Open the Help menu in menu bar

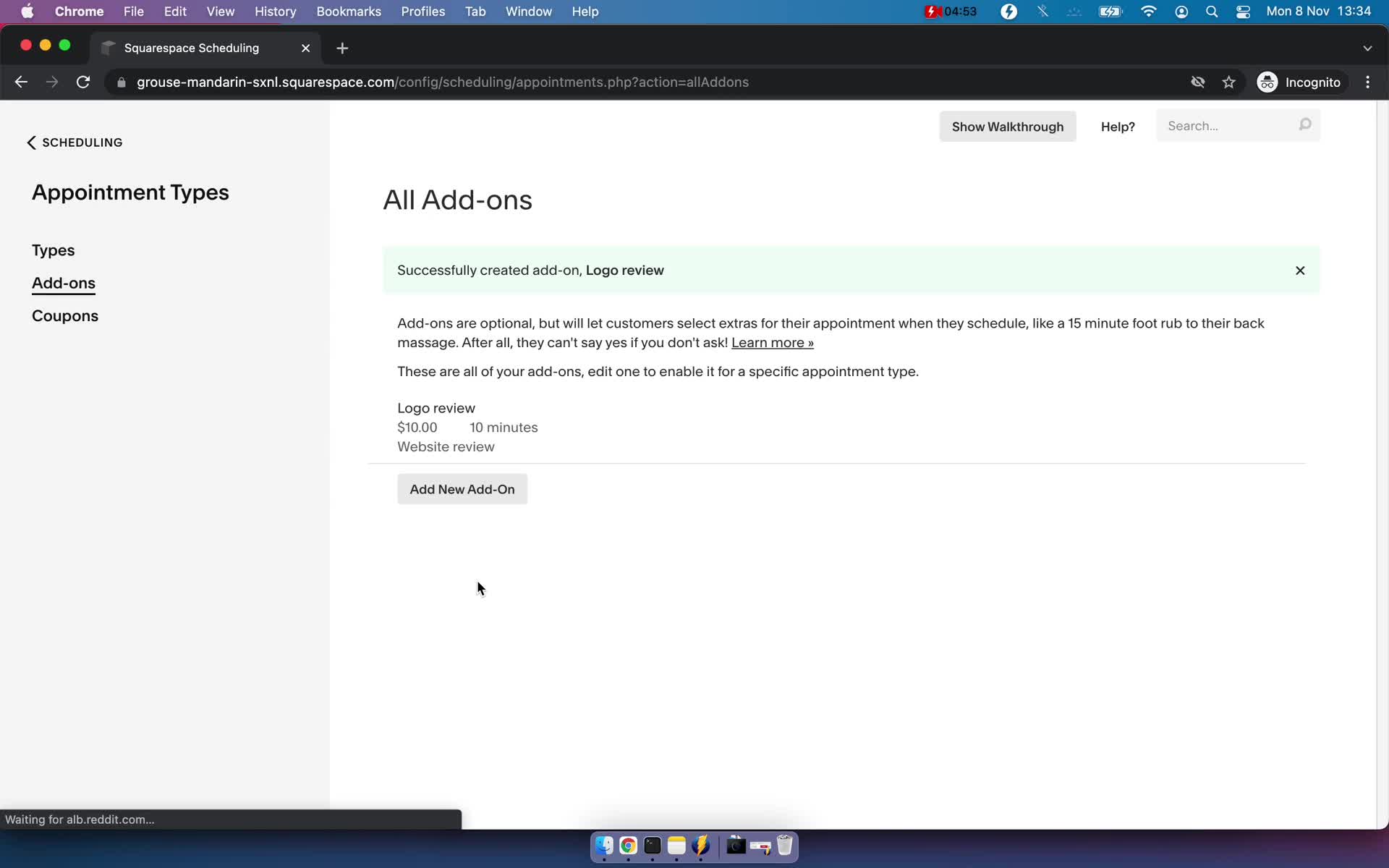tap(585, 12)
